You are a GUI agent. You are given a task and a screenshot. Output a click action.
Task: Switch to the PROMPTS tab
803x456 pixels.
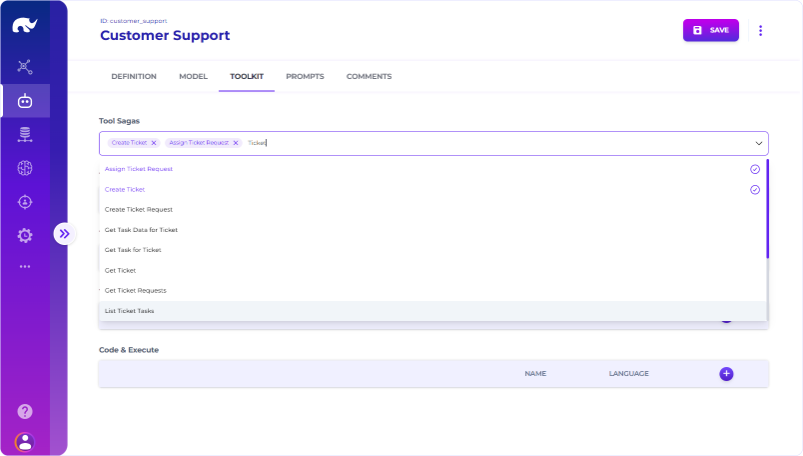pyautogui.click(x=305, y=76)
